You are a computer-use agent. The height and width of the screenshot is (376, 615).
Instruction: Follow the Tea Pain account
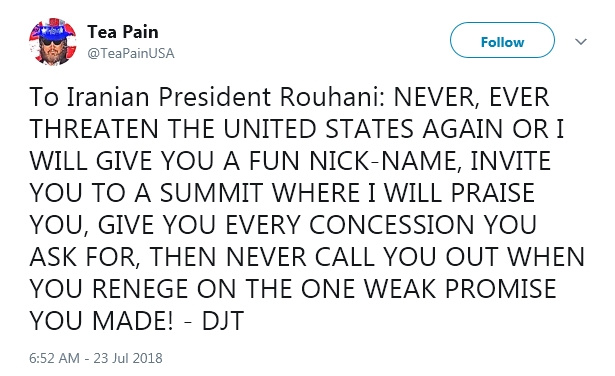pos(502,40)
